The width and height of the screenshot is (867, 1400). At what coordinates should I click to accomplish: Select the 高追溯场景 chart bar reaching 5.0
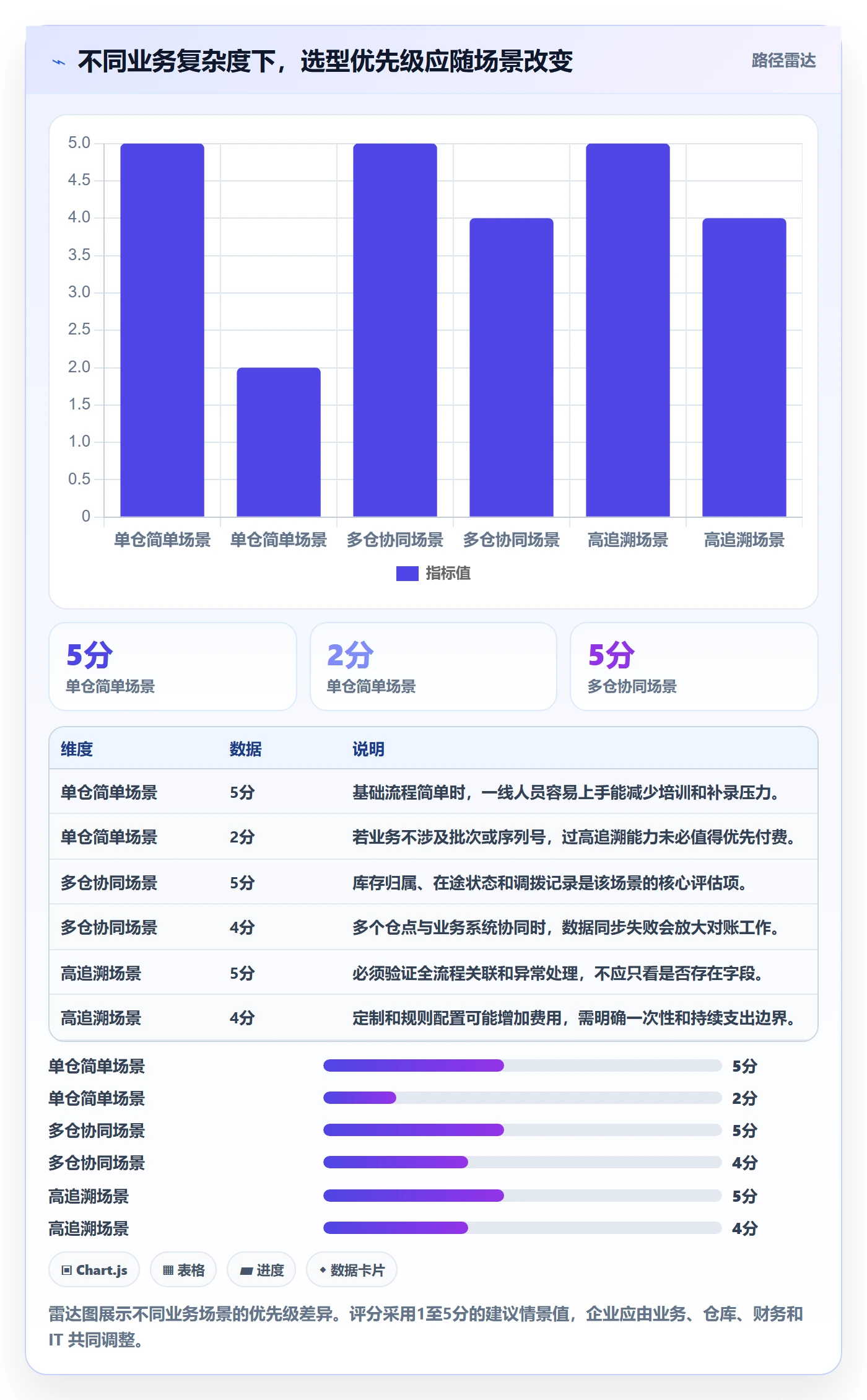[628, 330]
